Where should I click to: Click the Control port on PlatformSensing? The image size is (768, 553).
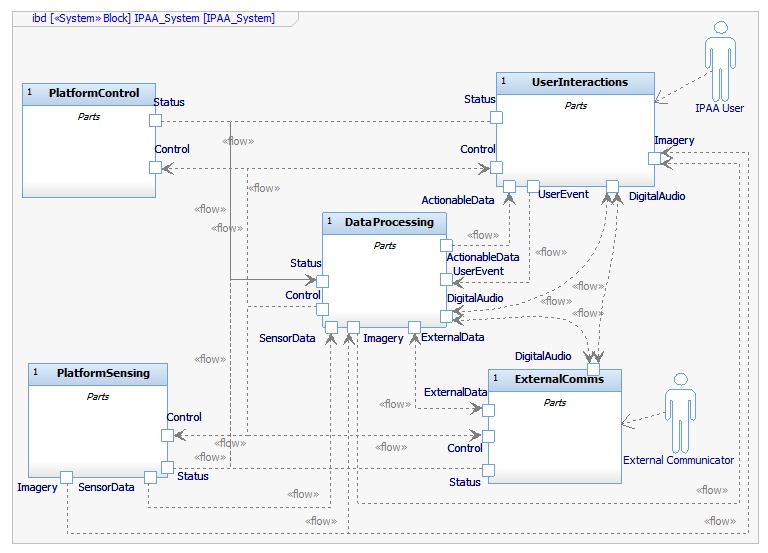point(167,435)
